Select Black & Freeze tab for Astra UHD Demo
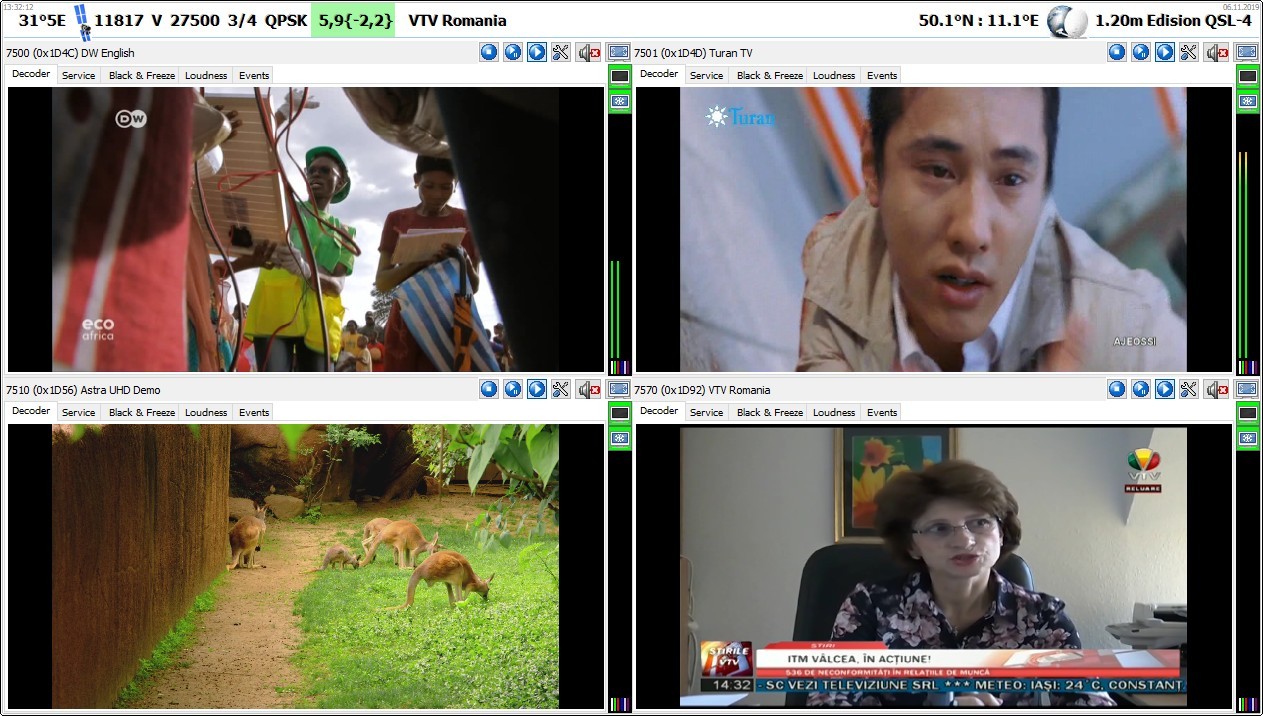 tap(141, 412)
